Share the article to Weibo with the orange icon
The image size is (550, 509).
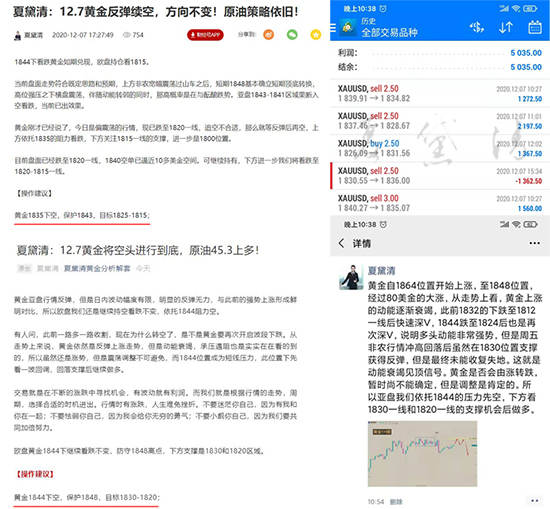click(x=269, y=34)
